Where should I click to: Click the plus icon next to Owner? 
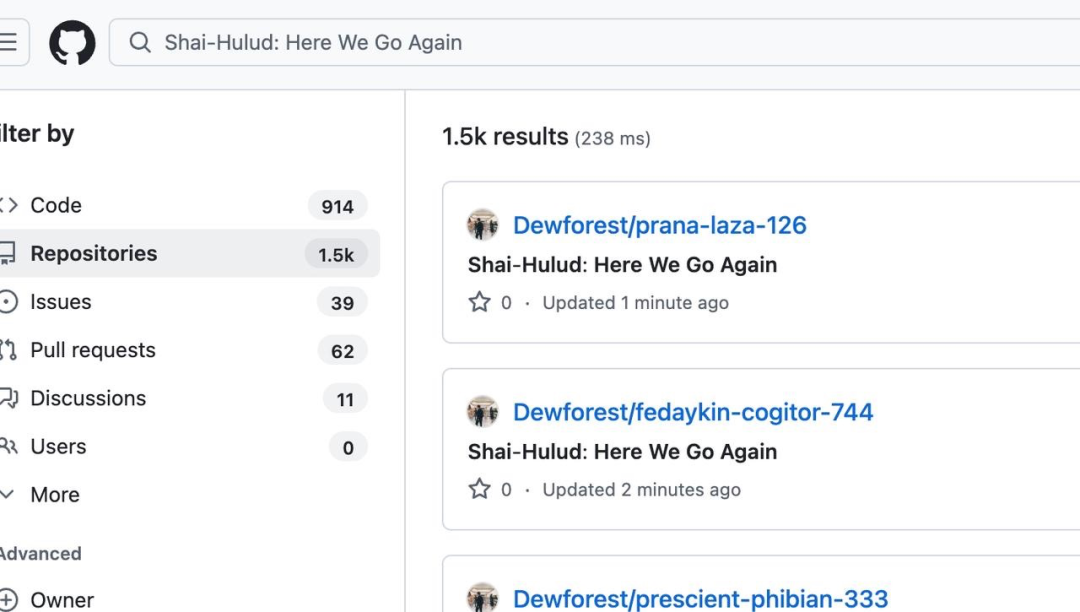8,600
